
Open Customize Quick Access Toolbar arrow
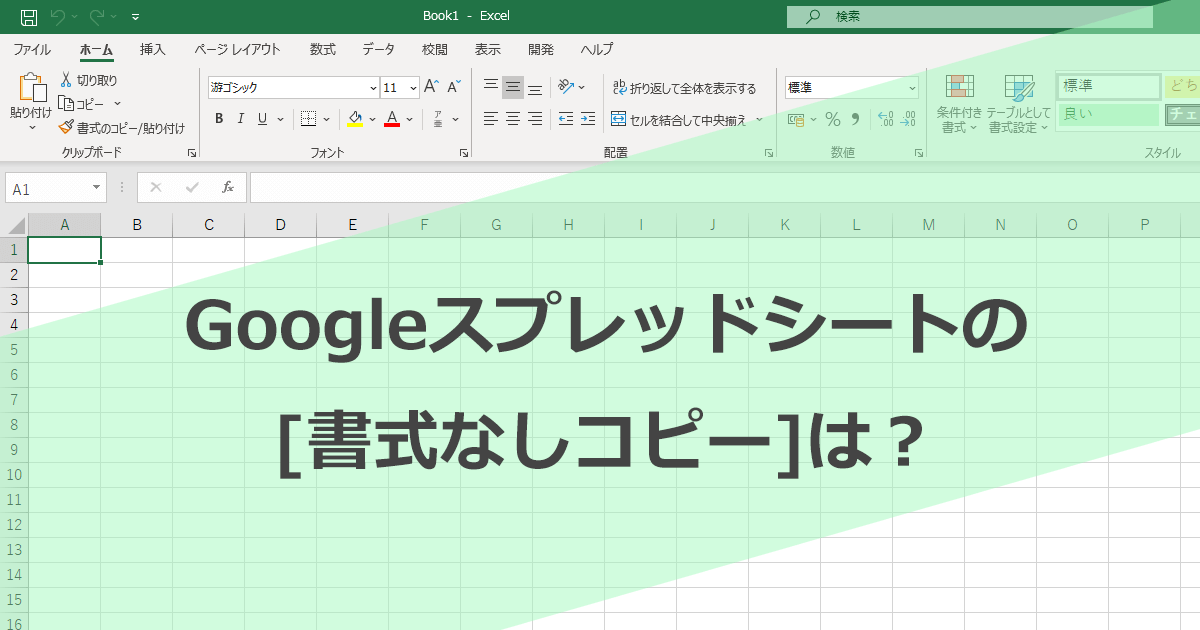[135, 17]
